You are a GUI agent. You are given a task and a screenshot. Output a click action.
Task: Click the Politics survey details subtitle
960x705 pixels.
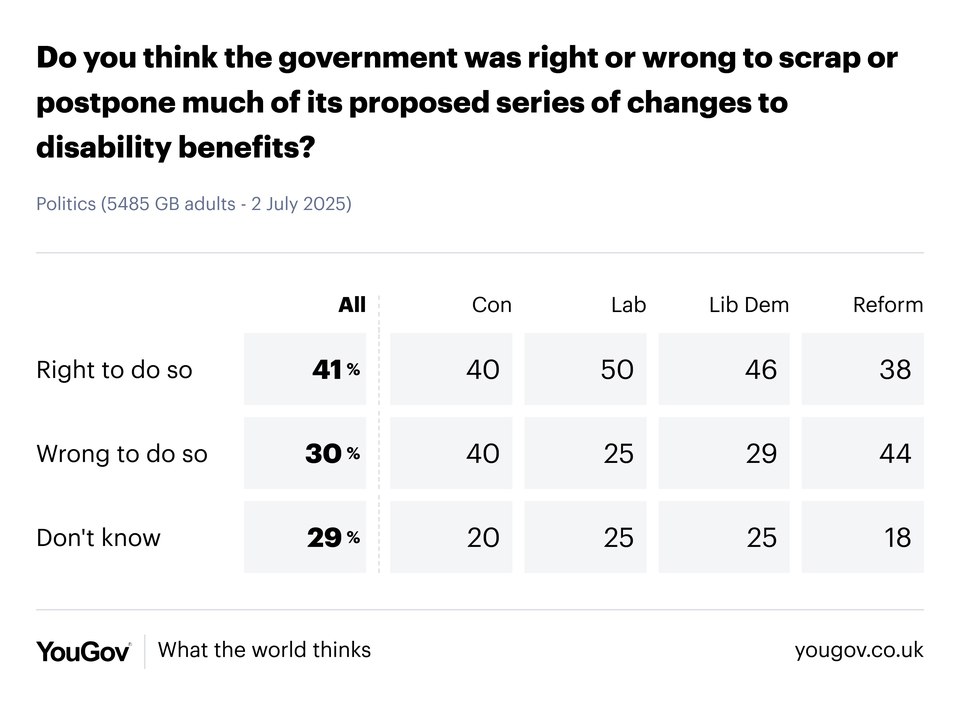pos(194,204)
